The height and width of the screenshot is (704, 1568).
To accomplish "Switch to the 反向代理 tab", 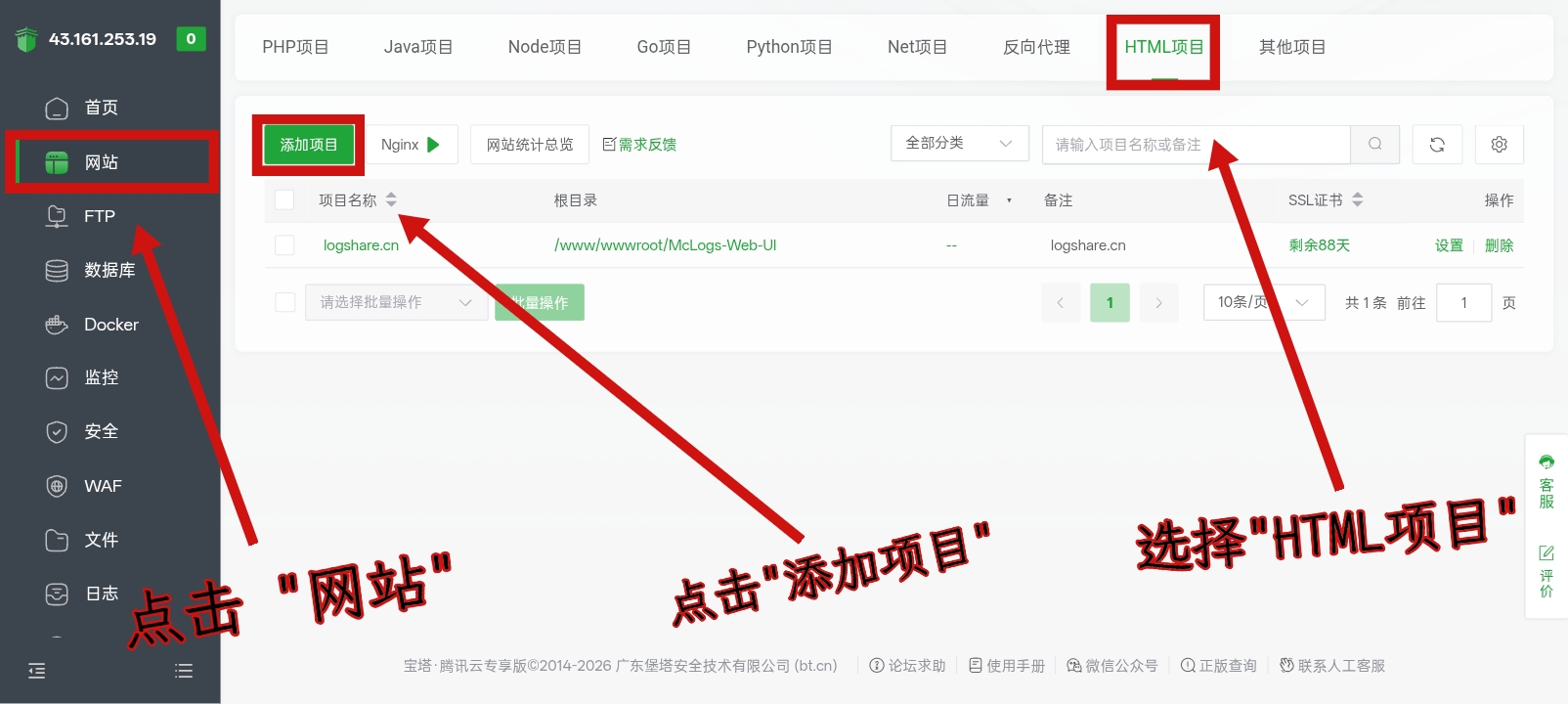I will (x=1036, y=47).
